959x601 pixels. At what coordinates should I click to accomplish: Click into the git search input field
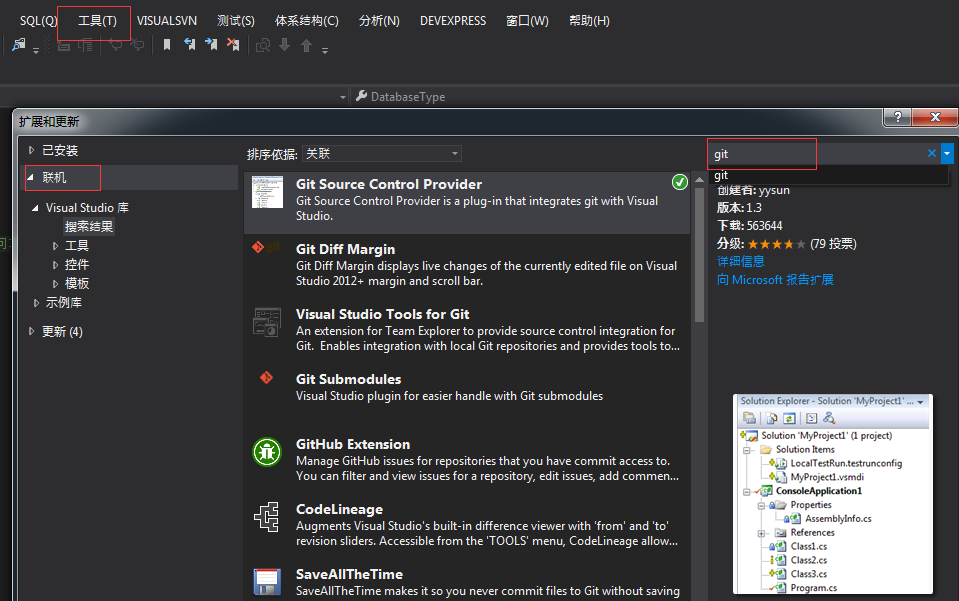pos(816,153)
